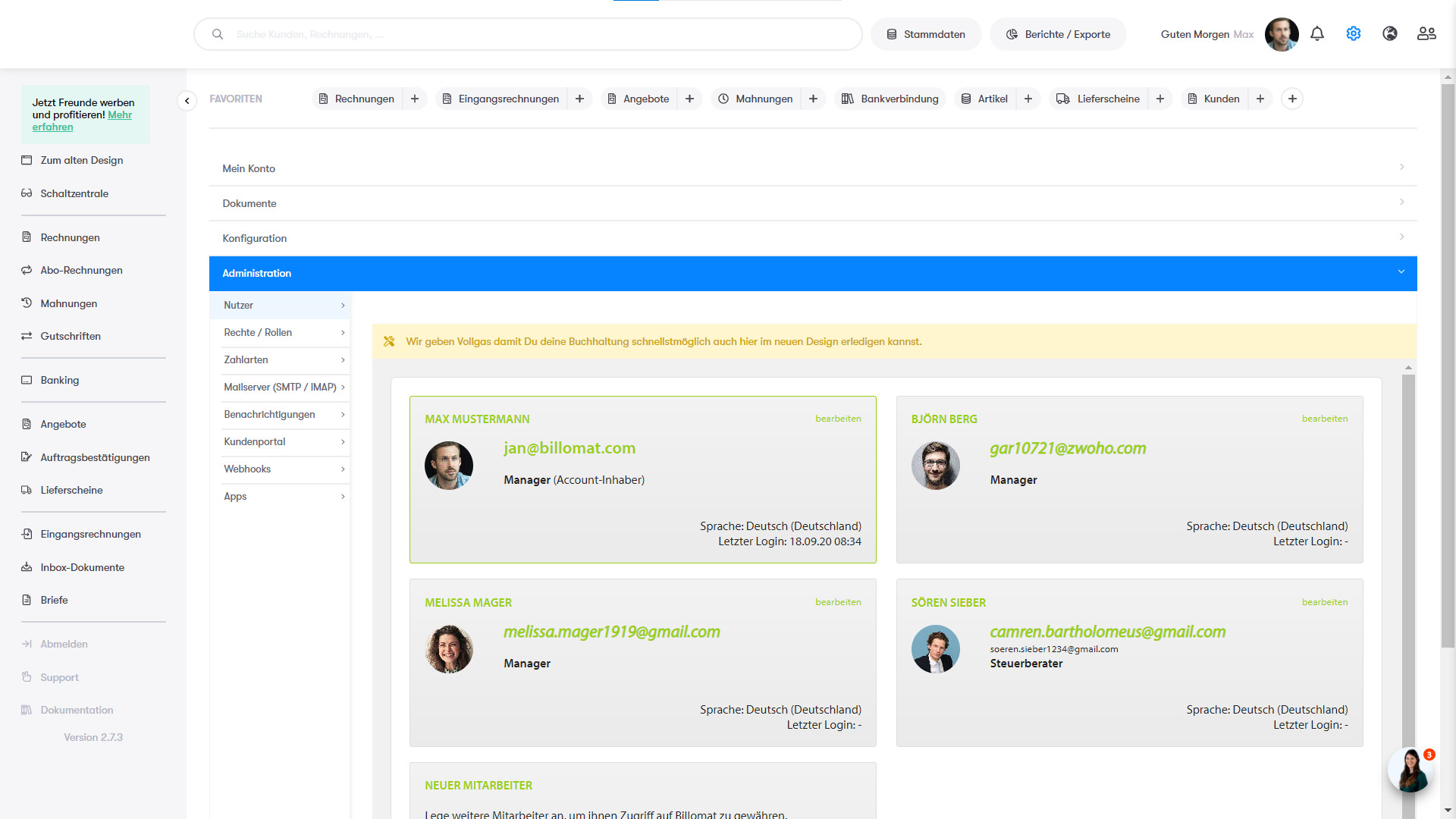1456x819 pixels.
Task: Collapse the sidebar with arrow toggle
Action: coord(187,101)
